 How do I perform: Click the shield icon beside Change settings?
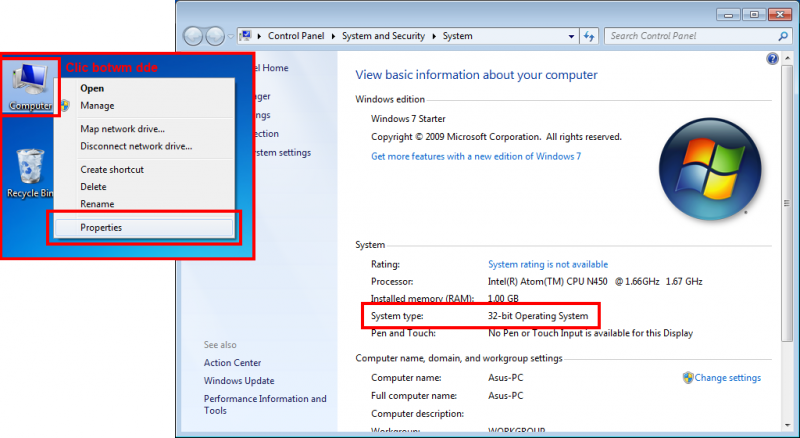(688, 378)
